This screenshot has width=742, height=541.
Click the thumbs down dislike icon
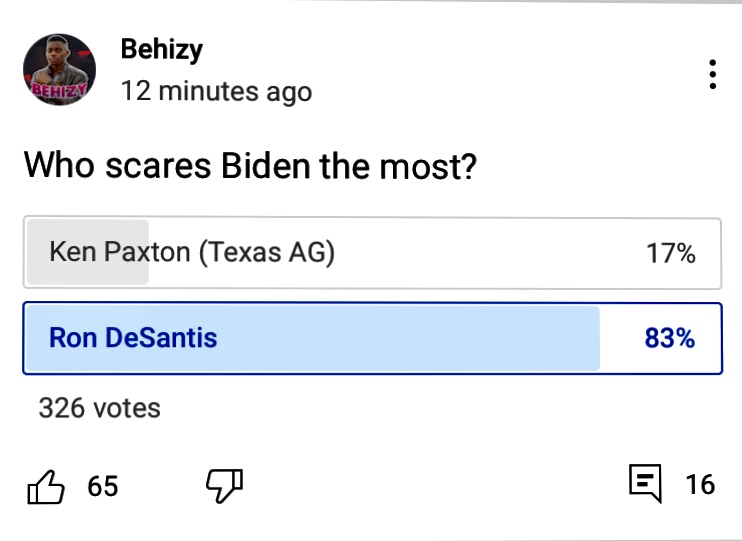(x=224, y=486)
